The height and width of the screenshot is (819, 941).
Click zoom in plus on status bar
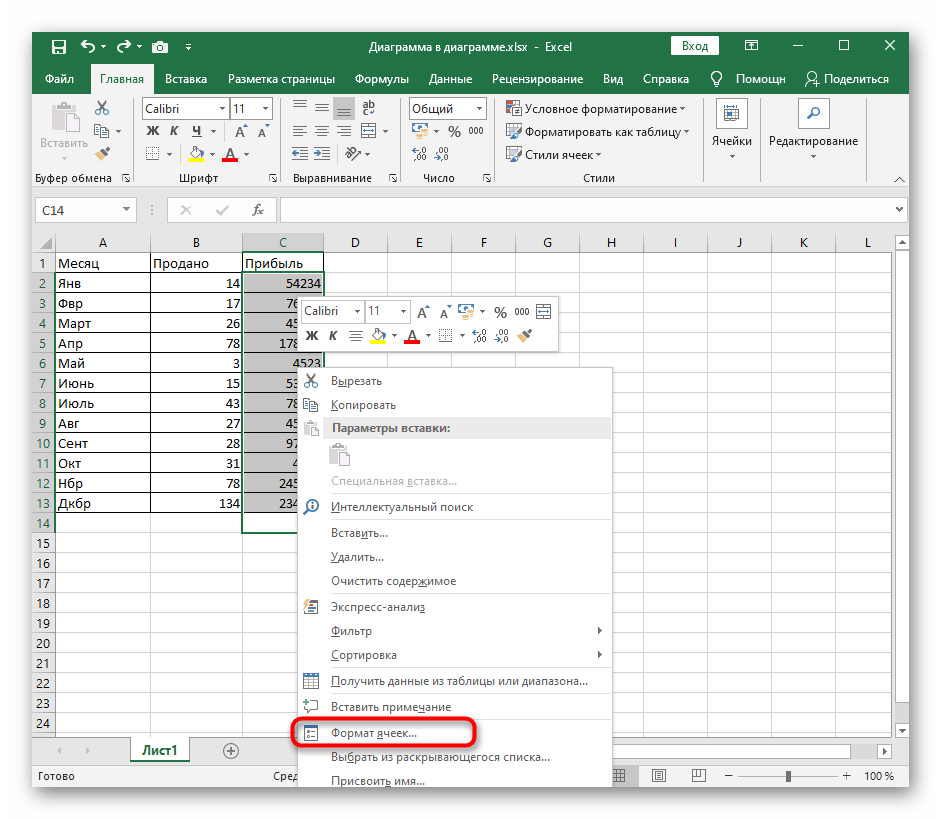tap(846, 776)
